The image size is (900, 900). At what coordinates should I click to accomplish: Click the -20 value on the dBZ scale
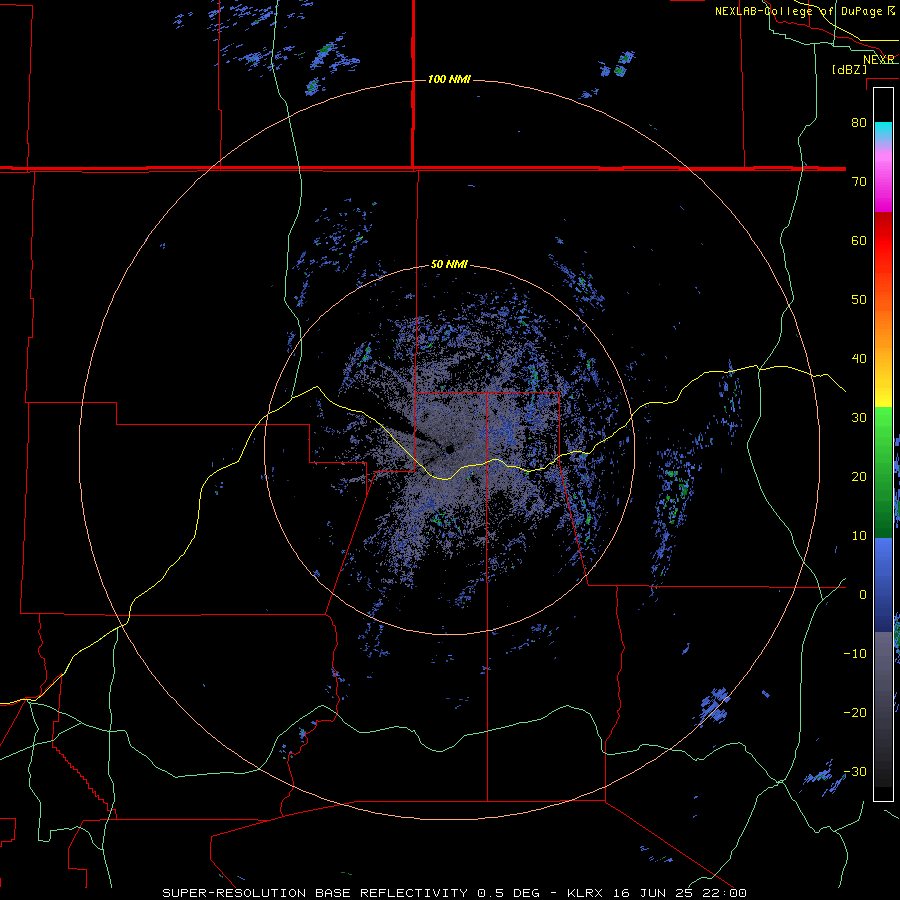[x=855, y=713]
